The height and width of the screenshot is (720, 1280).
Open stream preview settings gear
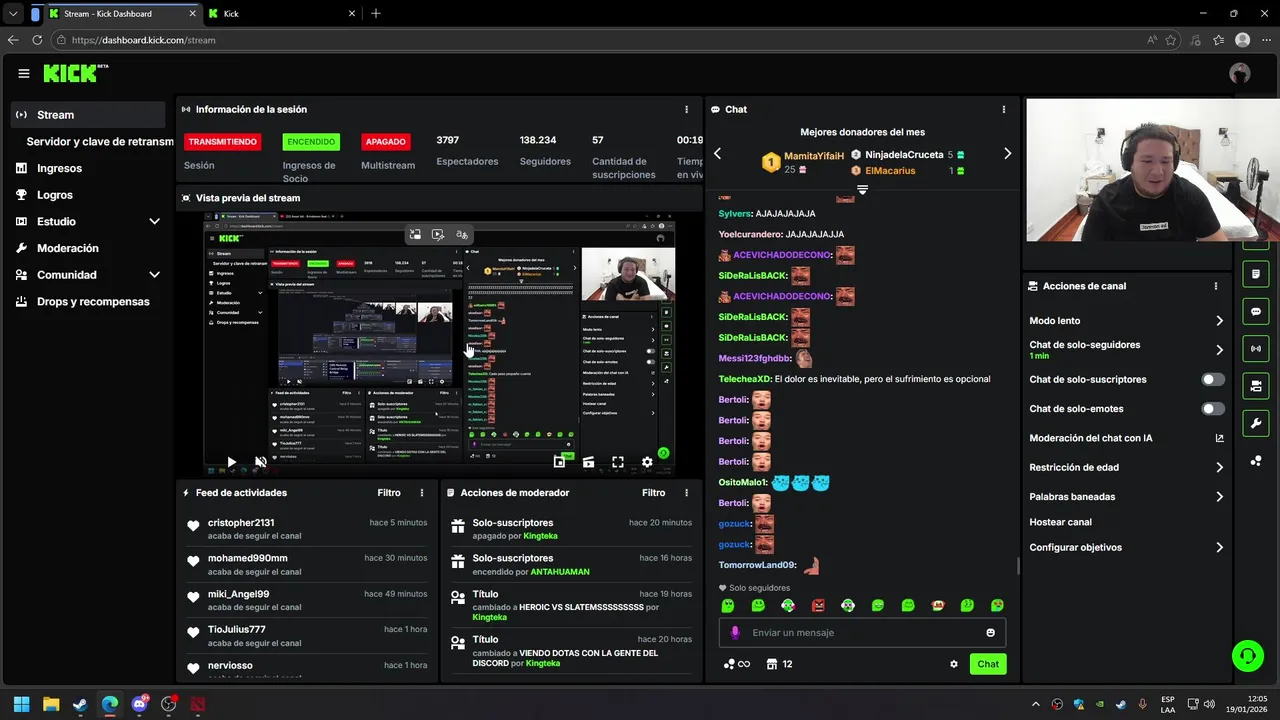click(x=647, y=462)
